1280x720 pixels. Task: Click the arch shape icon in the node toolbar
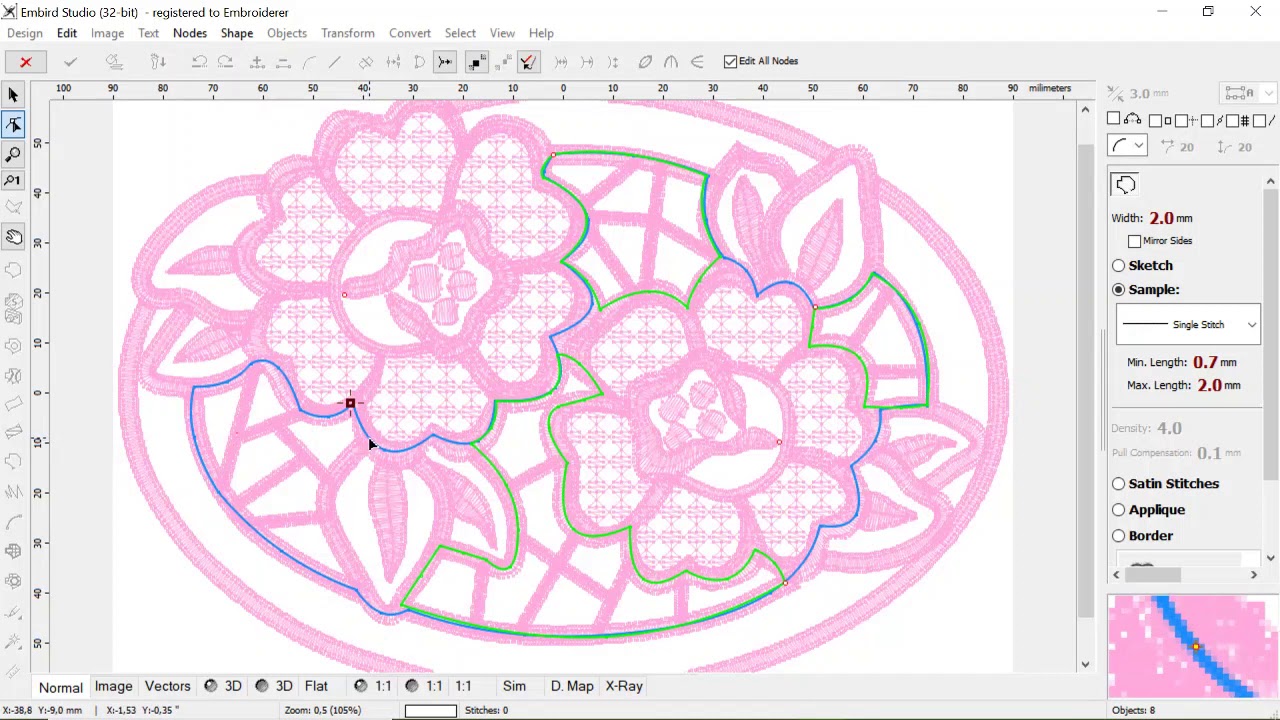point(671,62)
